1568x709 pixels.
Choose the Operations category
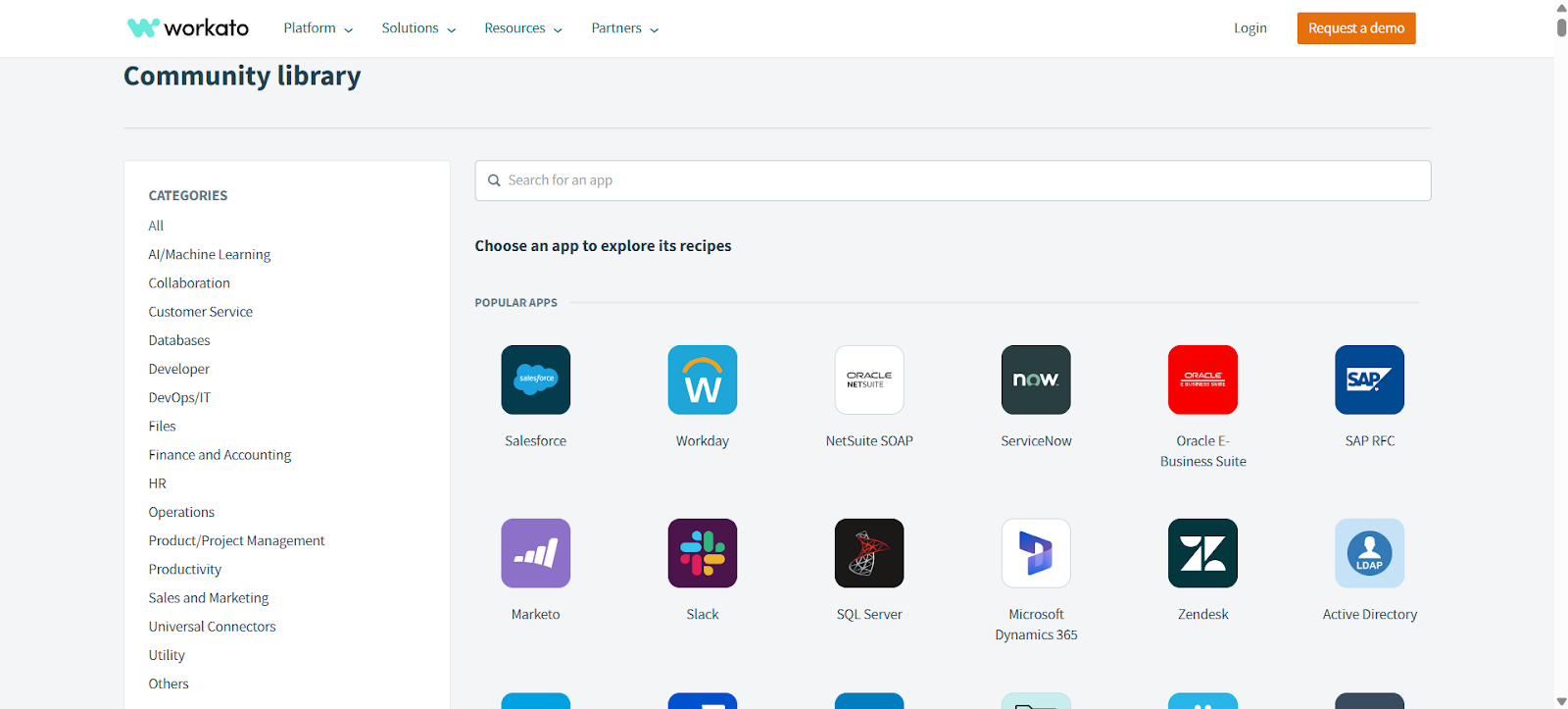(181, 512)
